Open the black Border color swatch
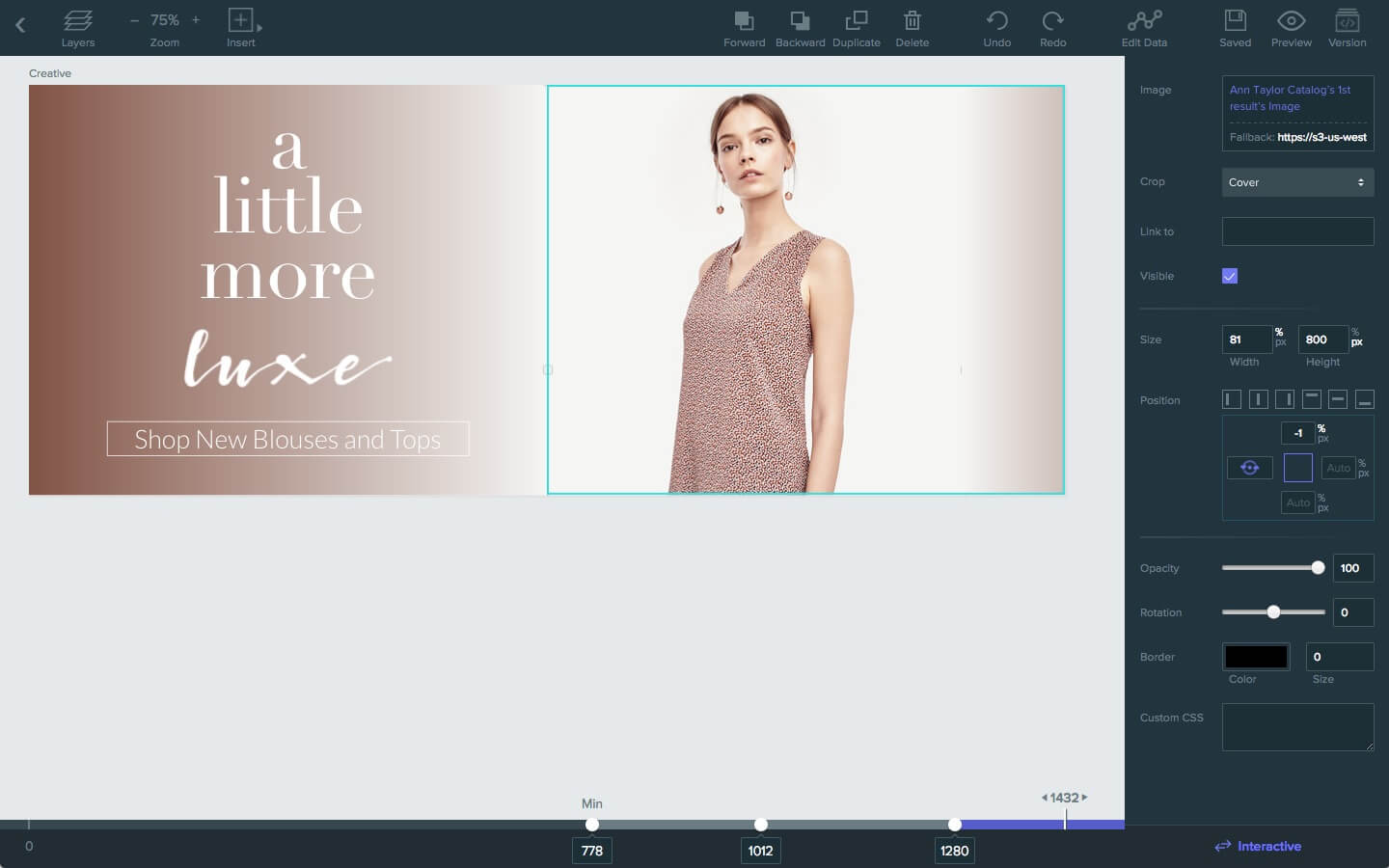The width and height of the screenshot is (1389, 868). click(1256, 657)
